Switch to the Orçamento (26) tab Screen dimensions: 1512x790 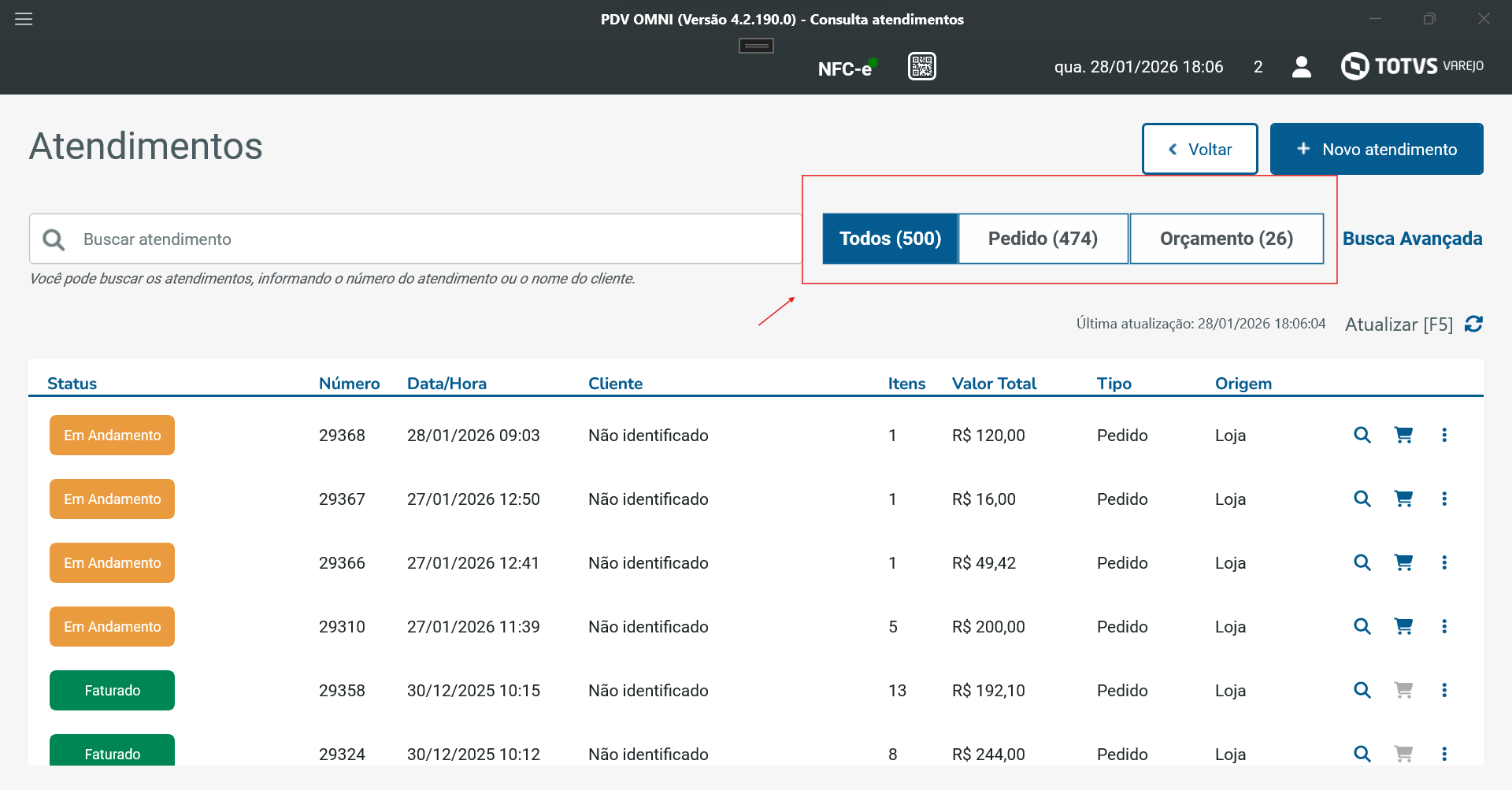(x=1227, y=239)
